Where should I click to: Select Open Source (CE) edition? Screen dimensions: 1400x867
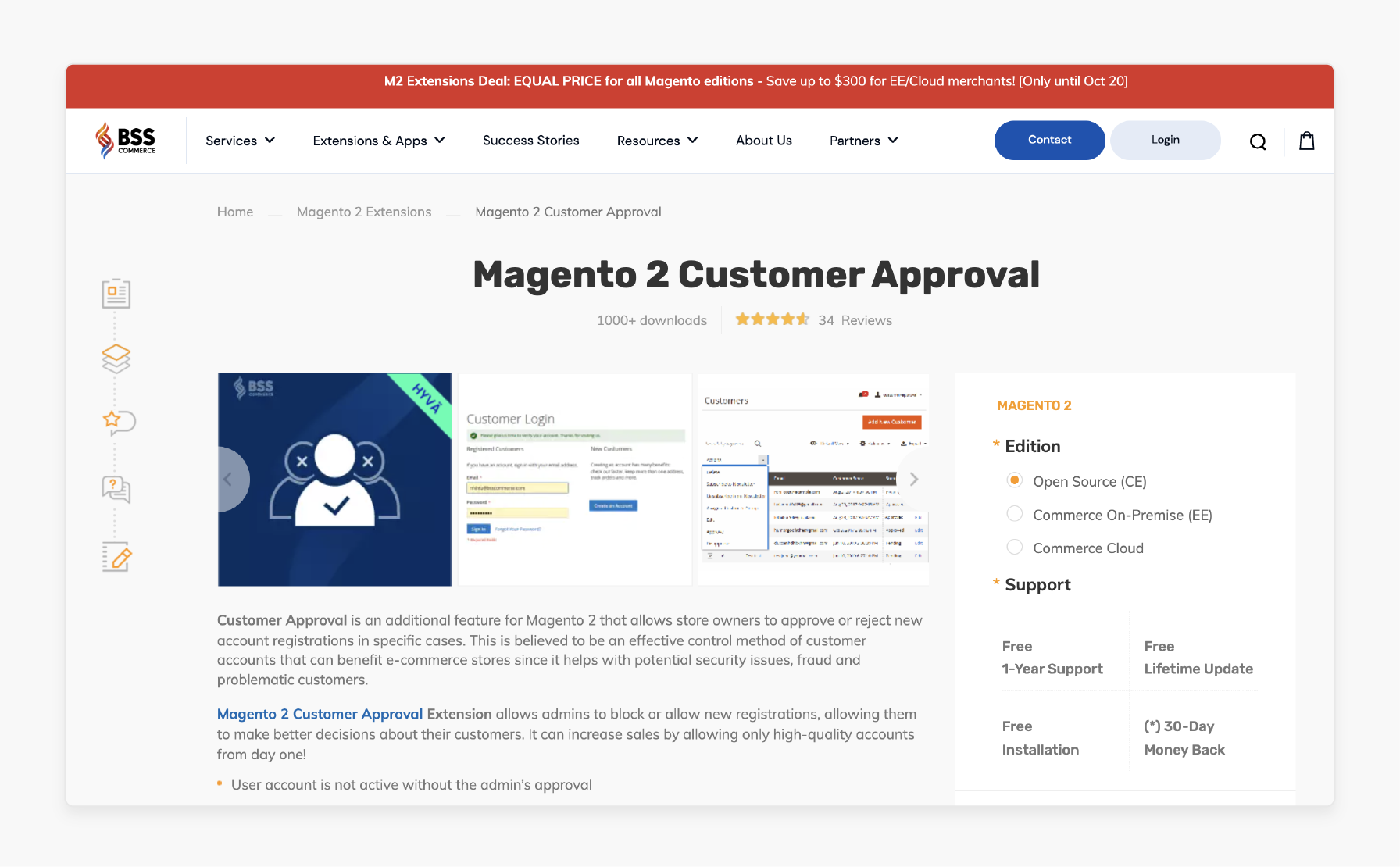(1014, 480)
